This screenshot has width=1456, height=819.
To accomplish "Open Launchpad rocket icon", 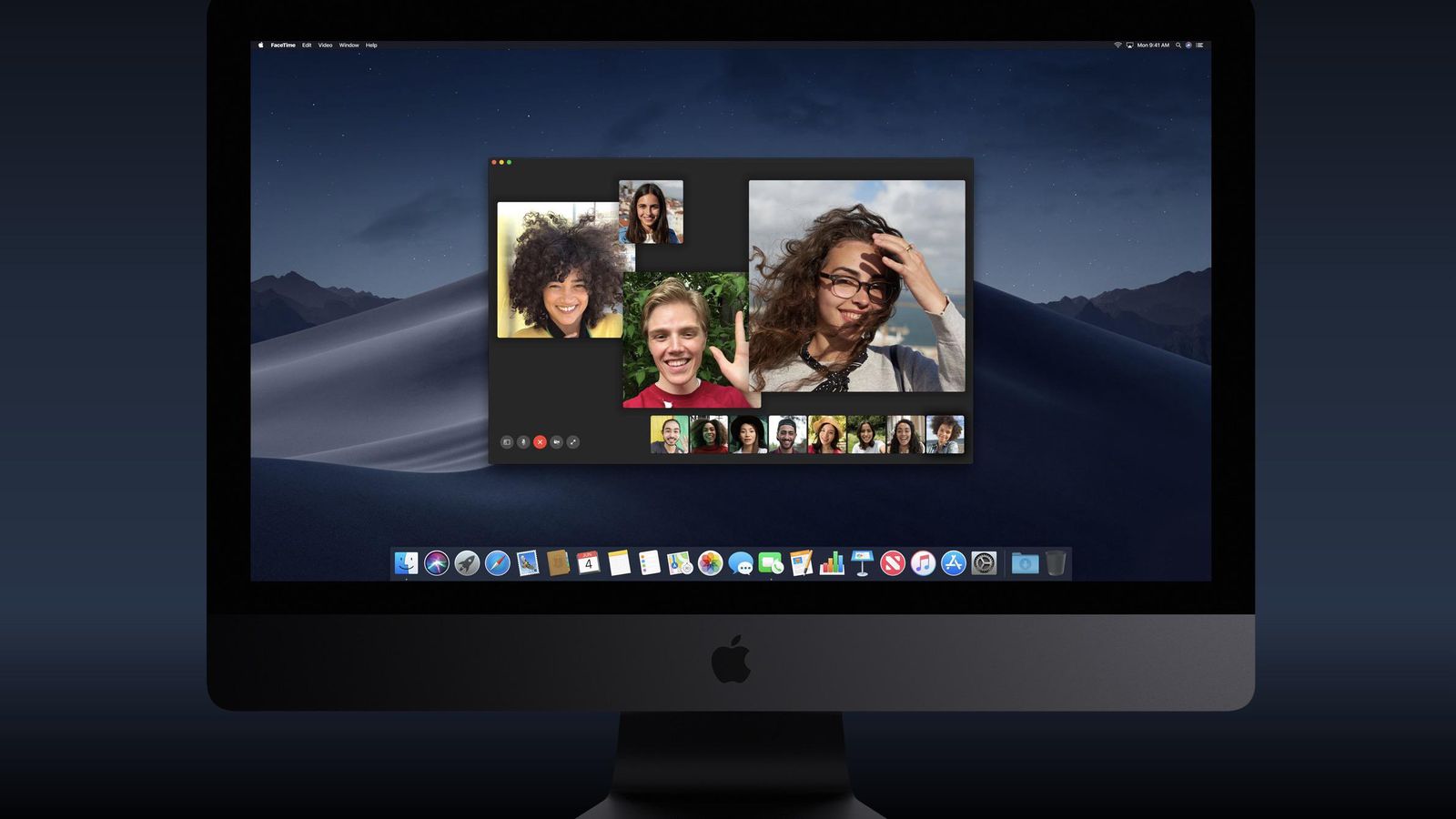I will (x=467, y=563).
